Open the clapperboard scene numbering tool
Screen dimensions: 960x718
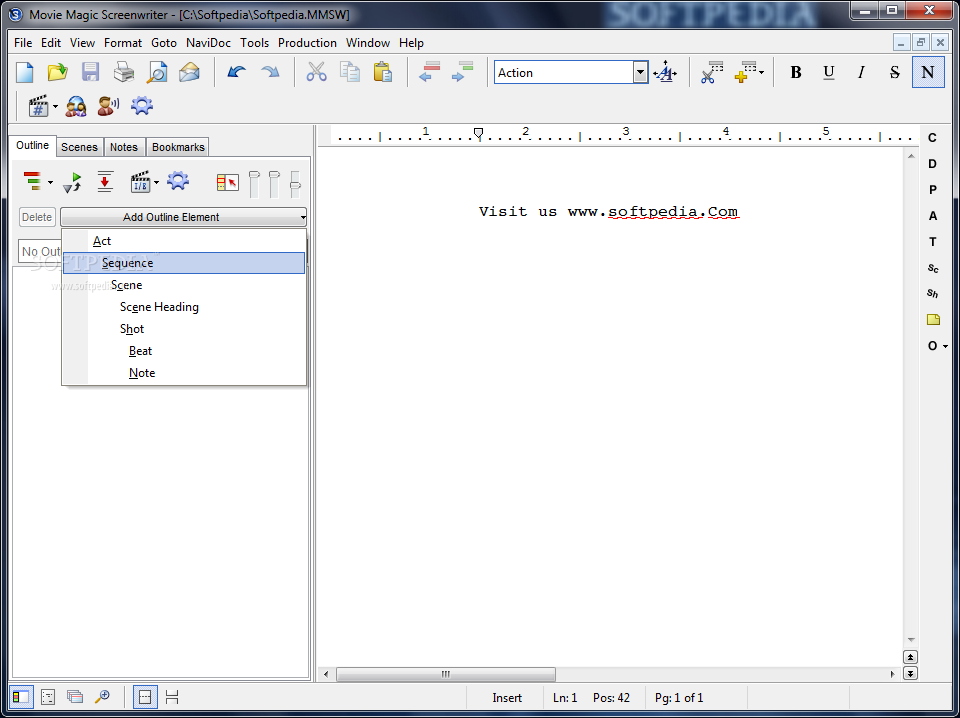point(38,106)
